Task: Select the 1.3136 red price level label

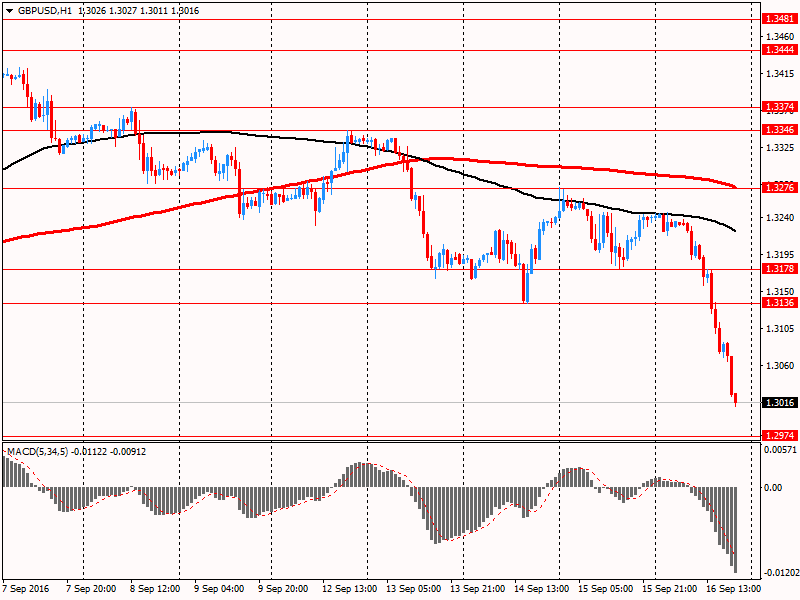Action: (779, 303)
